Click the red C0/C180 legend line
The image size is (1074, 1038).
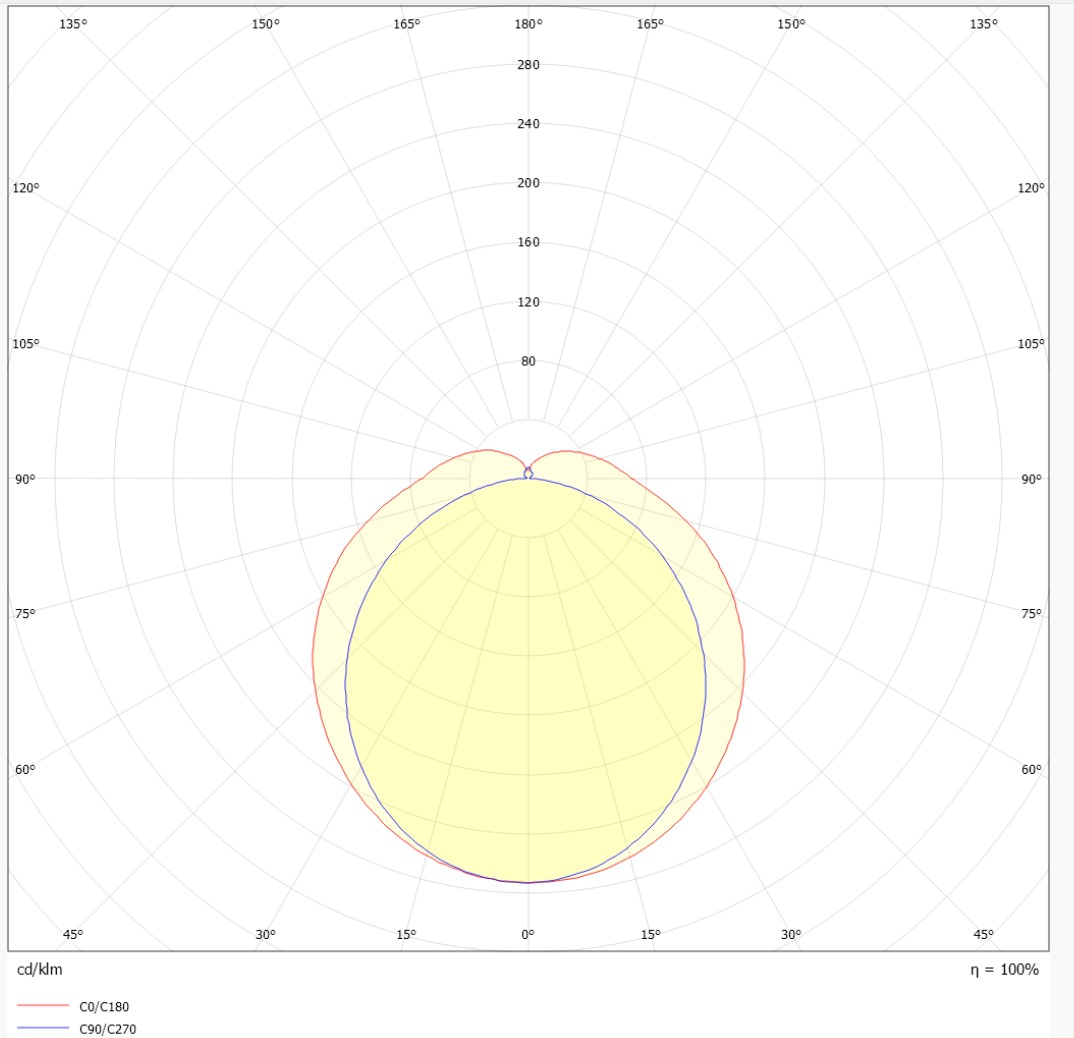[x=42, y=1006]
